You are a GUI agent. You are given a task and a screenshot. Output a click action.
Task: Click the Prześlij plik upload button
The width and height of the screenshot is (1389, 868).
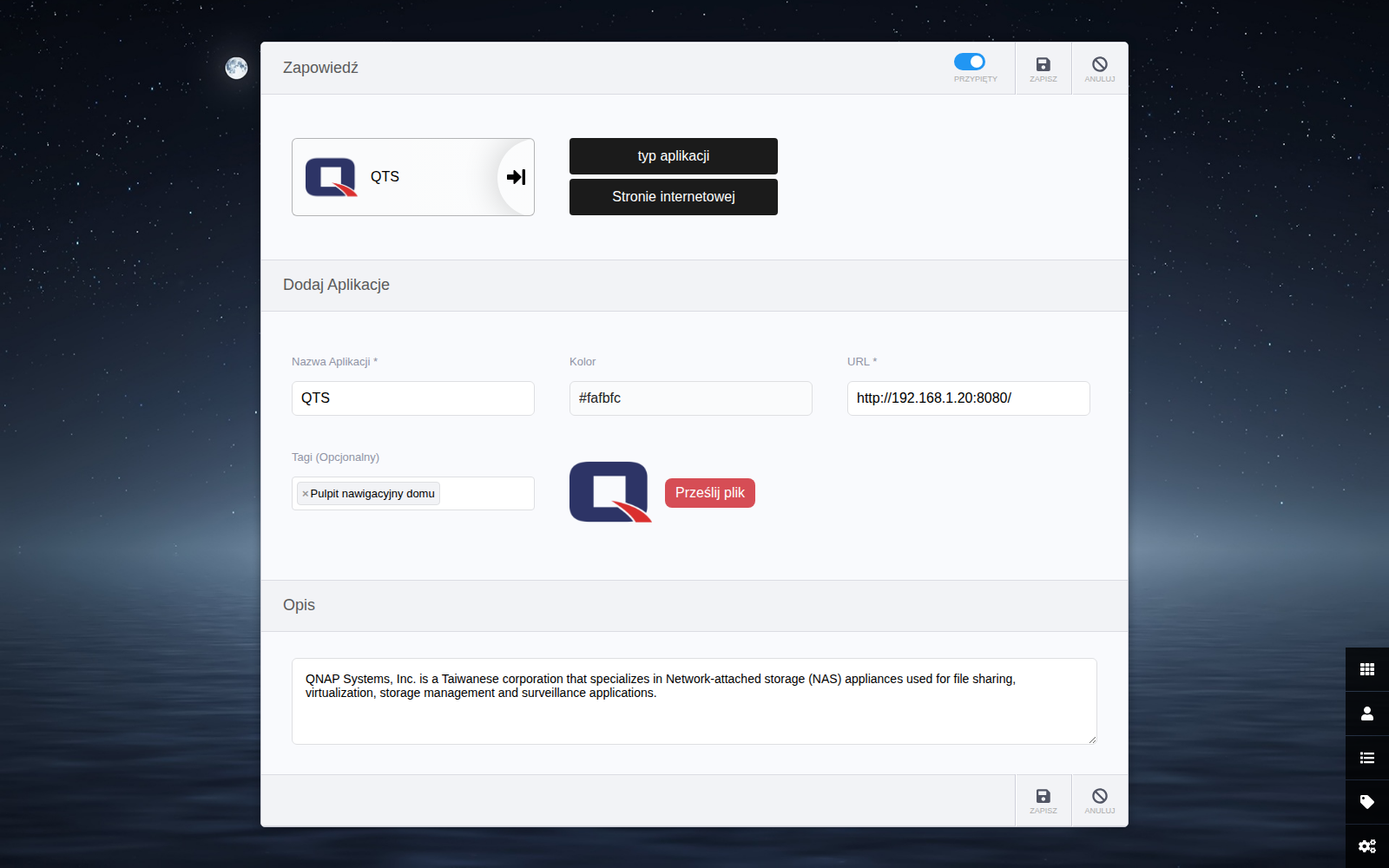point(710,493)
